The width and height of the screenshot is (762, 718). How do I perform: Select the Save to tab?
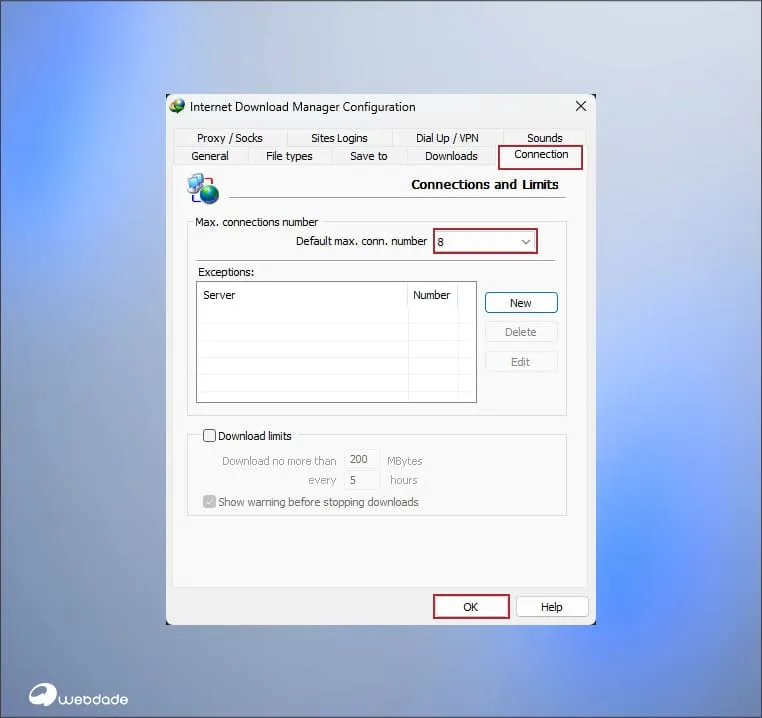(x=368, y=156)
